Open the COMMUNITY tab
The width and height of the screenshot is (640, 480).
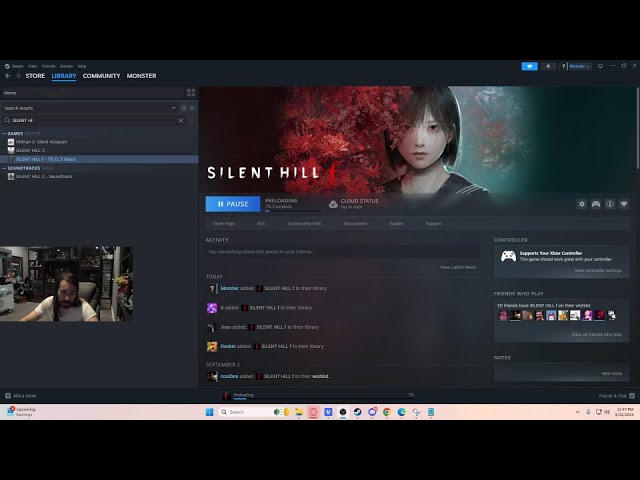[101, 76]
